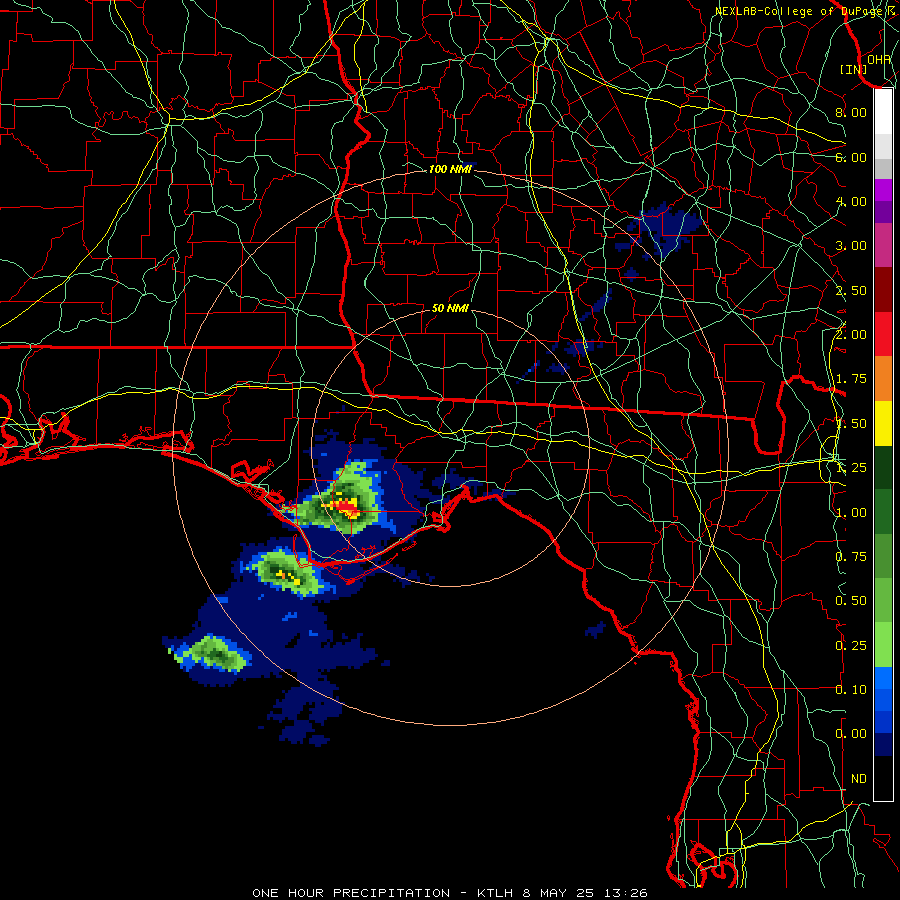Select the pink swatch on the color scale
The height and width of the screenshot is (900, 900).
pyautogui.click(x=883, y=245)
